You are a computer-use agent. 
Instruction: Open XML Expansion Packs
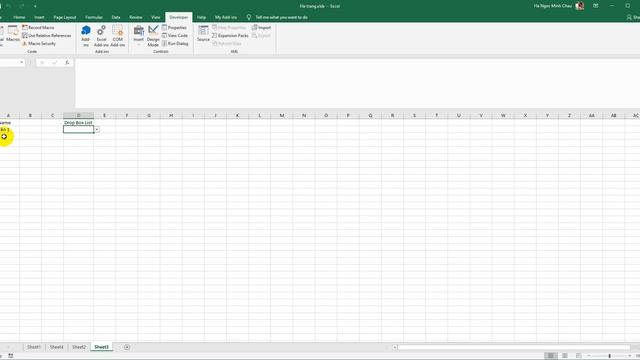(230, 36)
